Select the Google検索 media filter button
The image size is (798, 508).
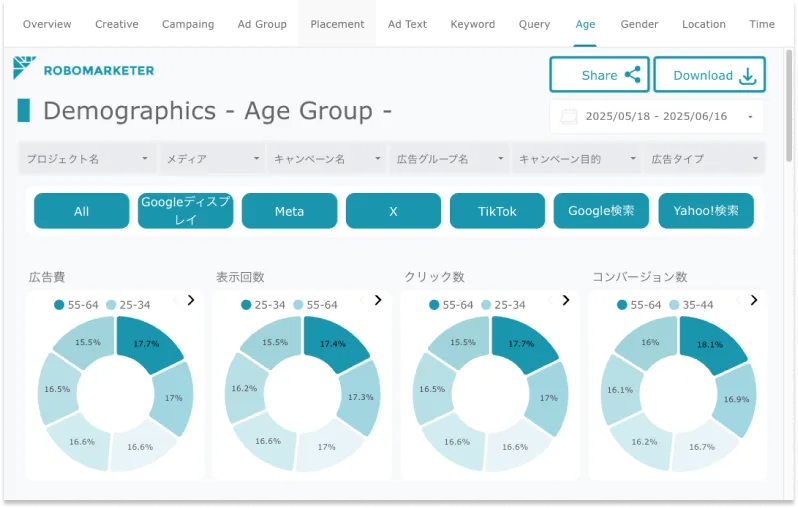[601, 211]
